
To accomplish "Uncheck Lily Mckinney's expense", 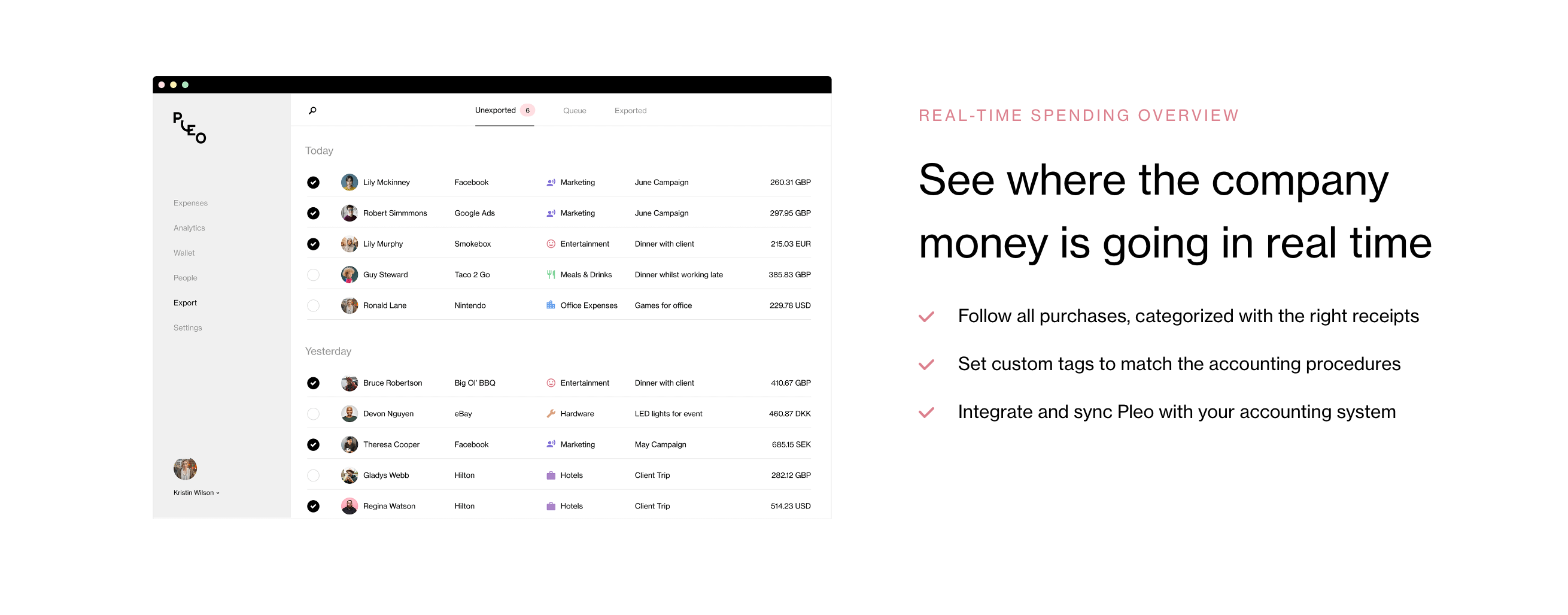I will pyautogui.click(x=314, y=183).
